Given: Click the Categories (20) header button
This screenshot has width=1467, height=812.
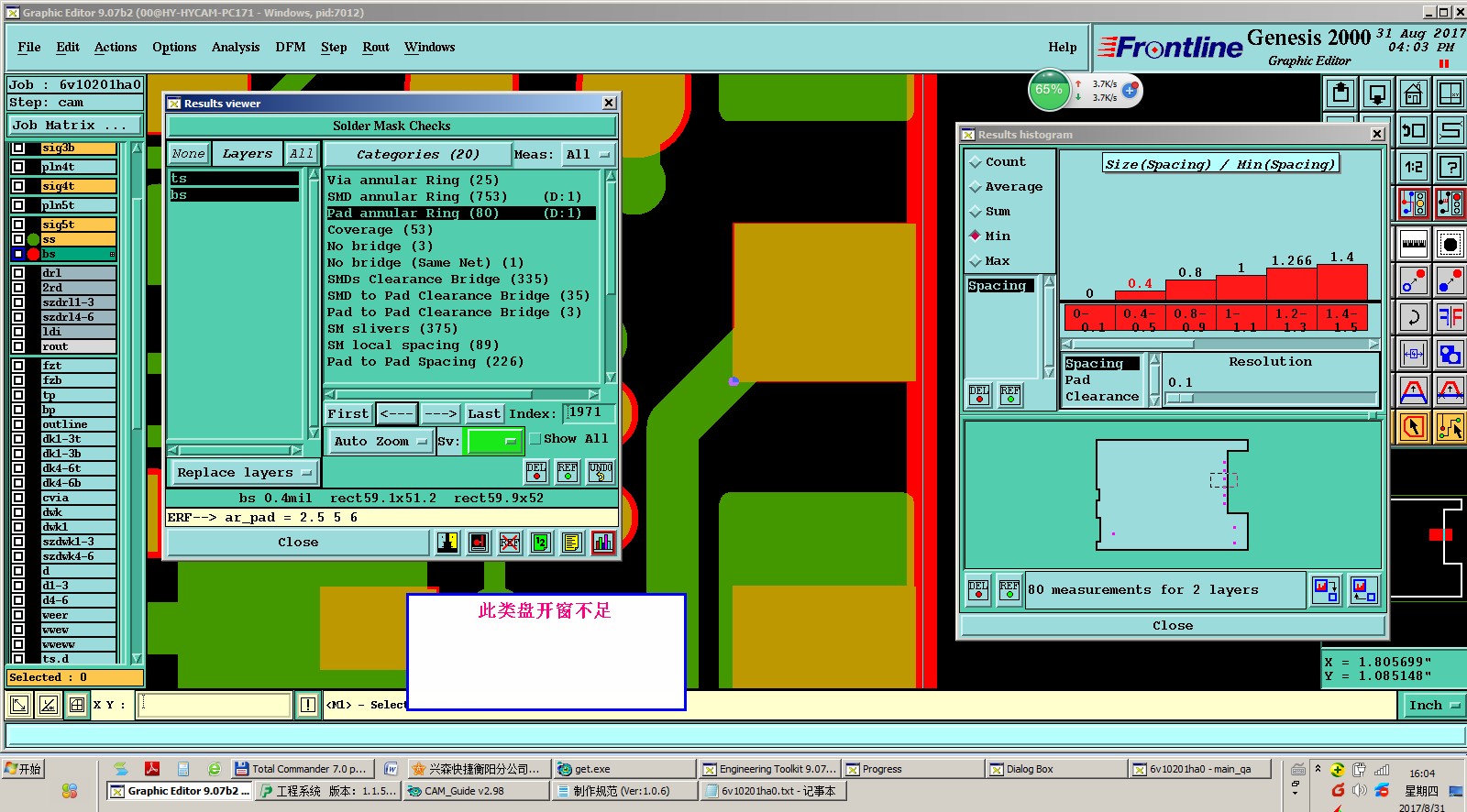Looking at the screenshot, I should [x=418, y=154].
